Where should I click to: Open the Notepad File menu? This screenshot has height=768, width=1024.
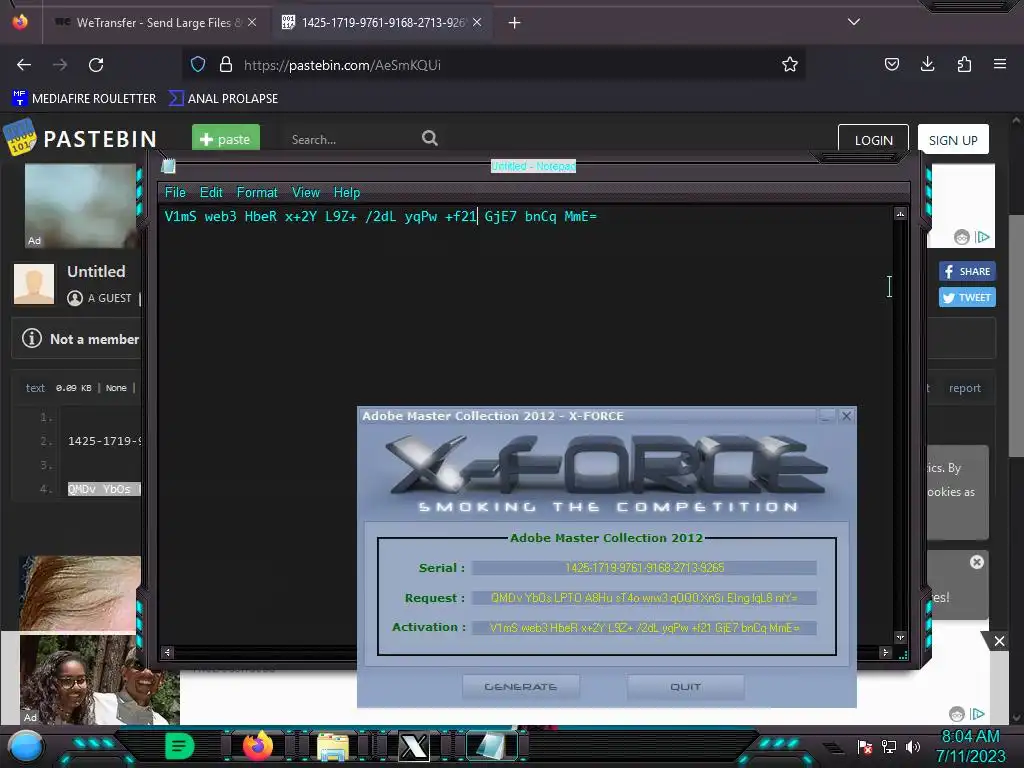(x=175, y=193)
